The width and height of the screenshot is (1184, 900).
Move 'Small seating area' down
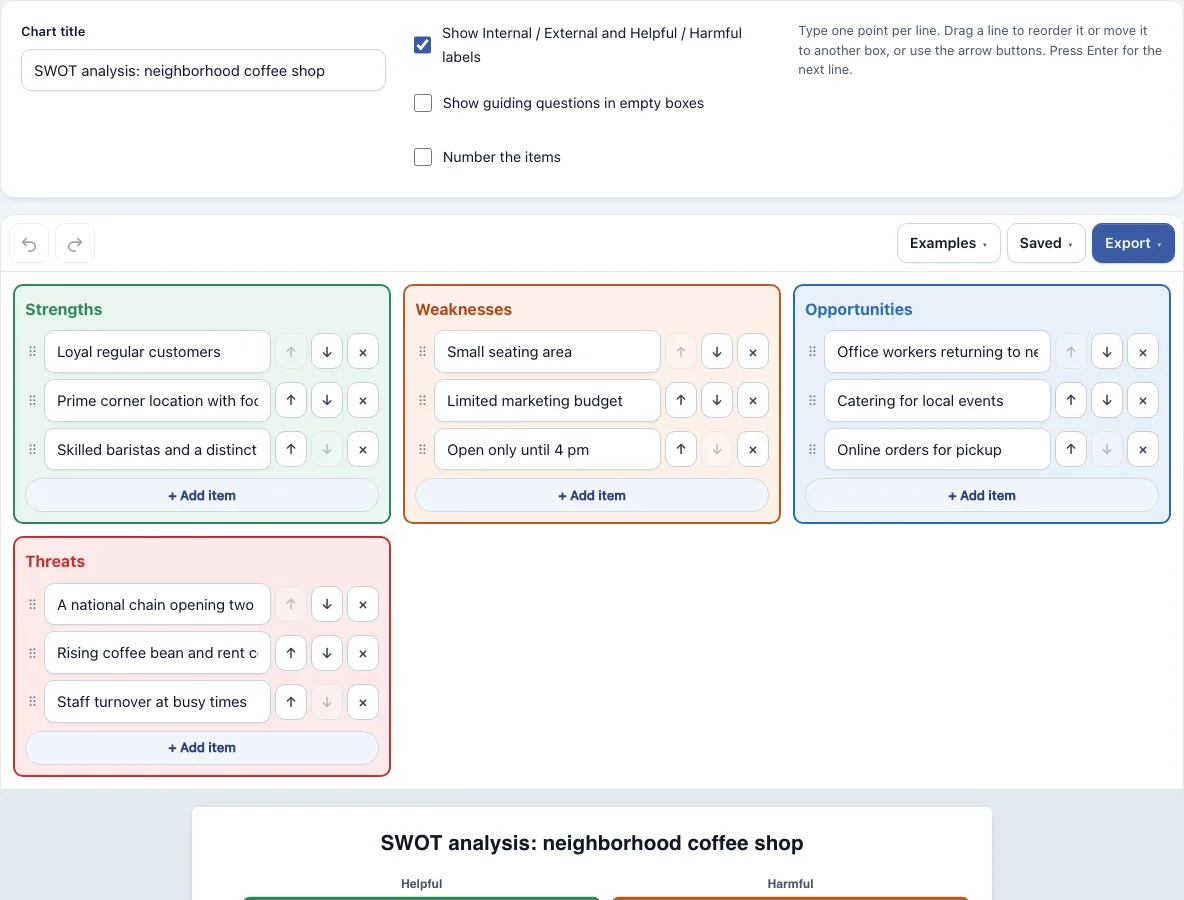click(717, 352)
